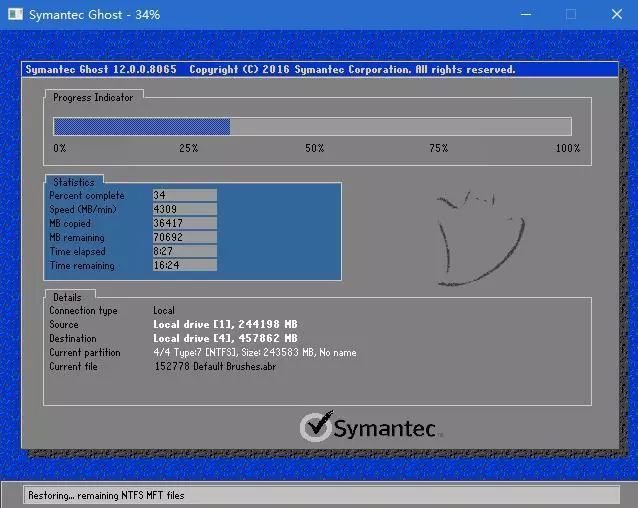This screenshot has height=508, width=638.
Task: Select the Speed (MB/min) value field
Action: tap(184, 210)
